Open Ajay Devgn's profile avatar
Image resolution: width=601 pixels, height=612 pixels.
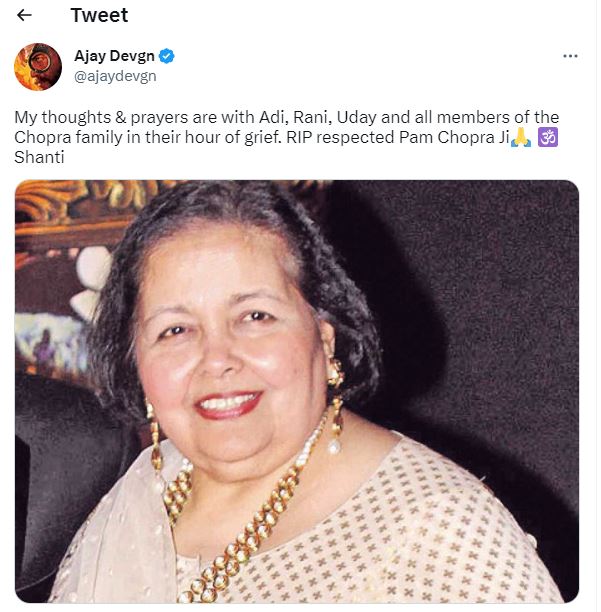[38, 67]
